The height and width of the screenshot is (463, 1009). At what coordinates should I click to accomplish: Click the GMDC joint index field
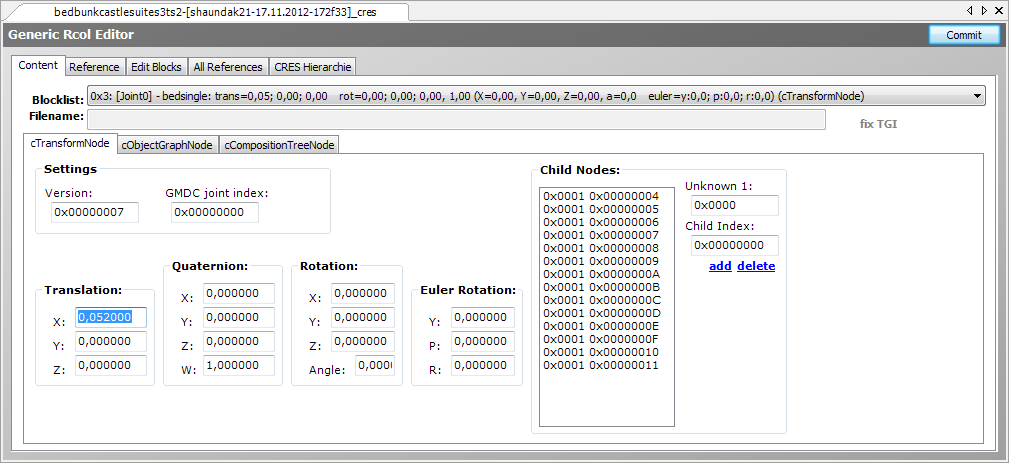pos(214,212)
